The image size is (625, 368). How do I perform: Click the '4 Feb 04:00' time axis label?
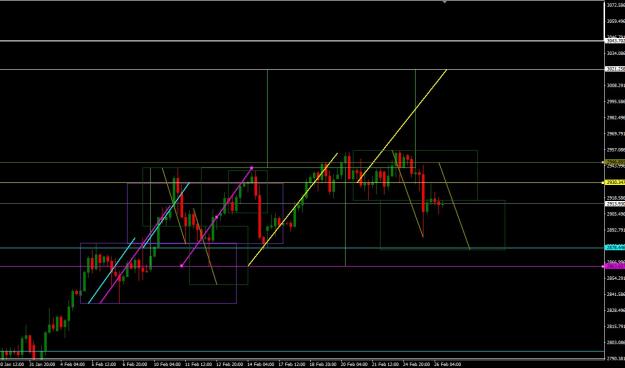coord(73,364)
